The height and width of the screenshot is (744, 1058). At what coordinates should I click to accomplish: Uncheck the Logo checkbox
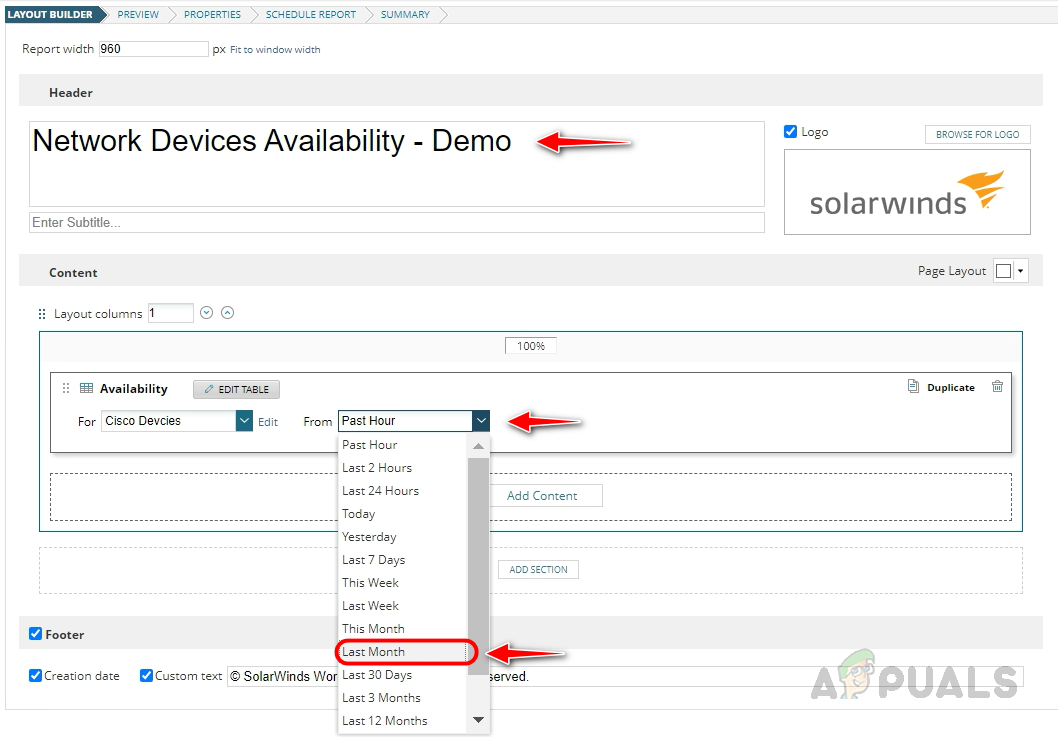point(791,132)
